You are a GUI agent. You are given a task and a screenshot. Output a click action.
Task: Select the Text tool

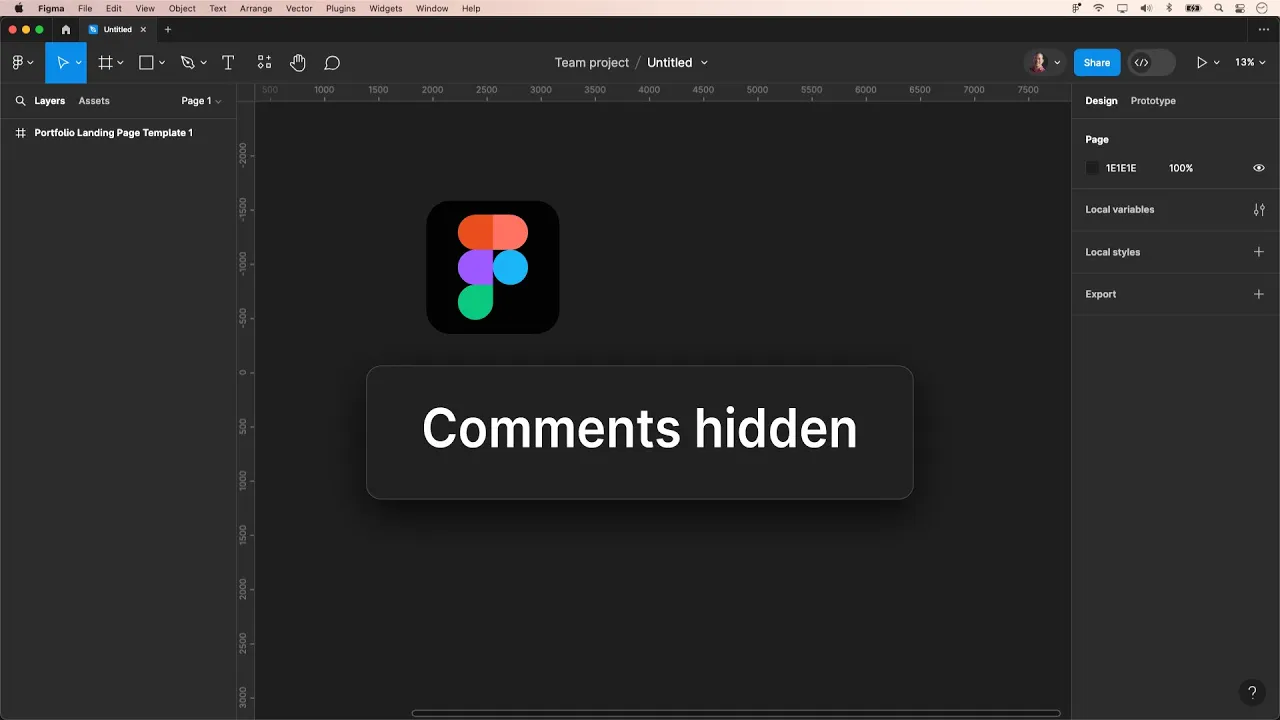[228, 63]
